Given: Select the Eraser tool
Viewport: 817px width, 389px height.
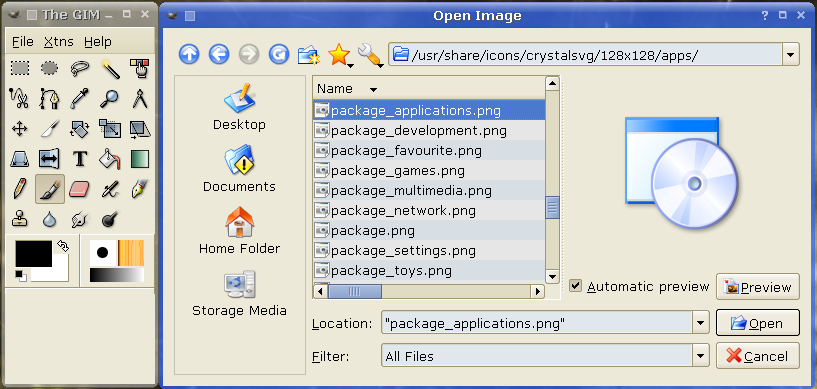Looking at the screenshot, I should point(80,189).
